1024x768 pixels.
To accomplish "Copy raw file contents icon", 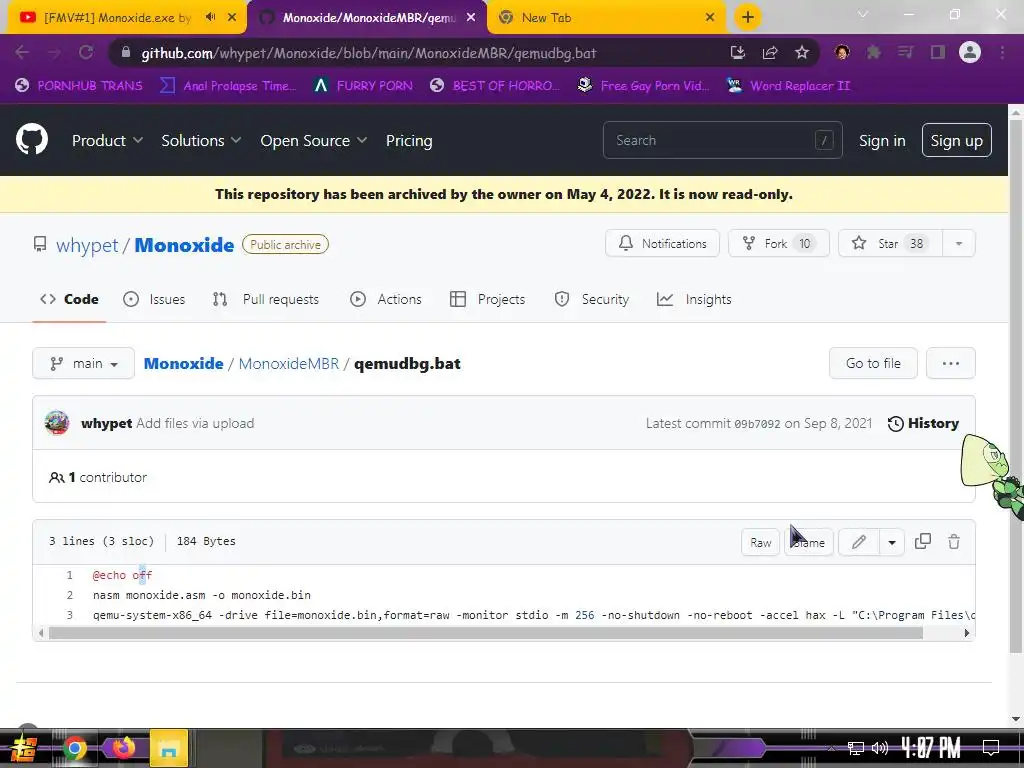I will pos(923,541).
